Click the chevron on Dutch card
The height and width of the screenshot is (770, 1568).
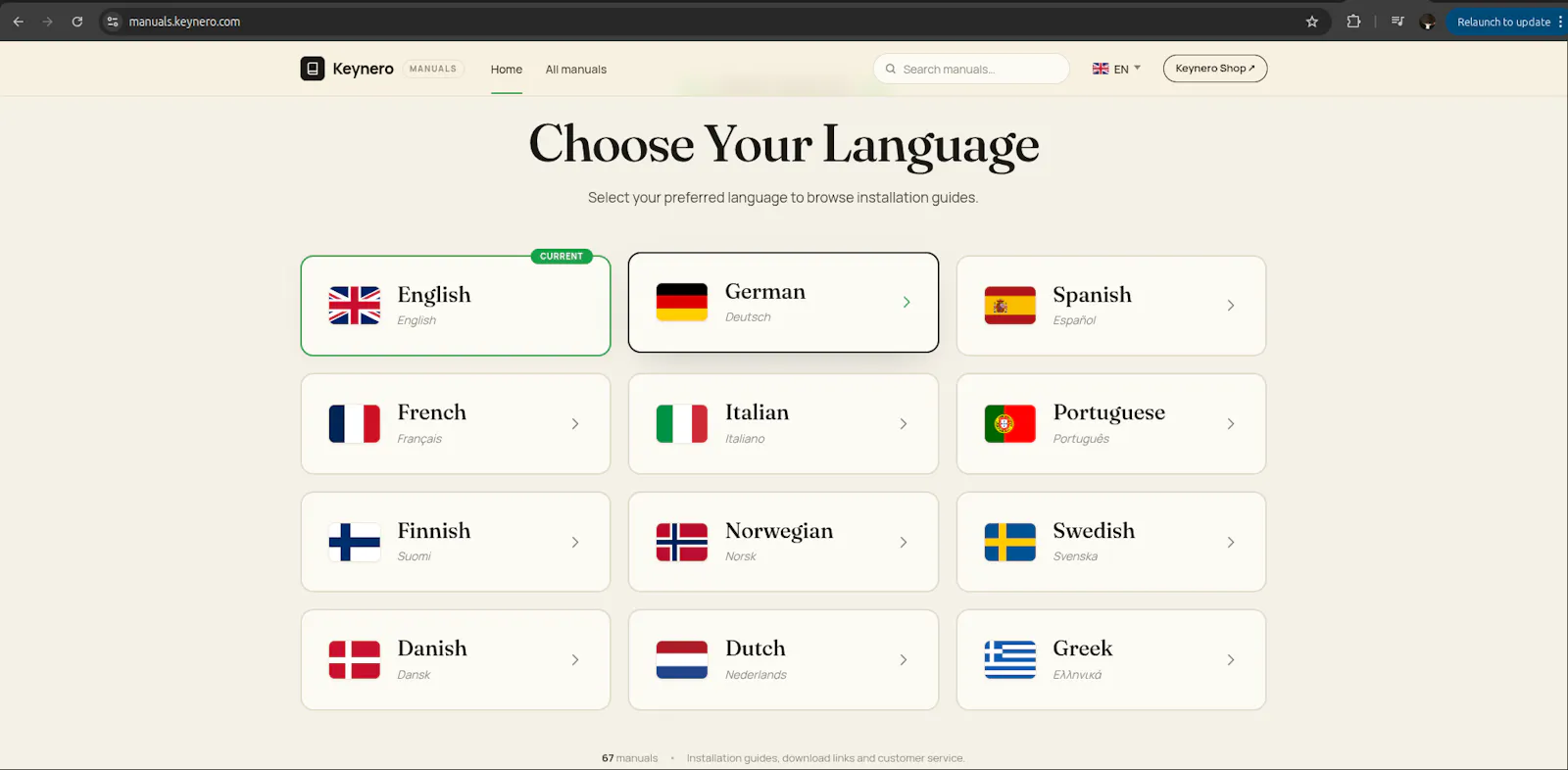click(x=904, y=659)
